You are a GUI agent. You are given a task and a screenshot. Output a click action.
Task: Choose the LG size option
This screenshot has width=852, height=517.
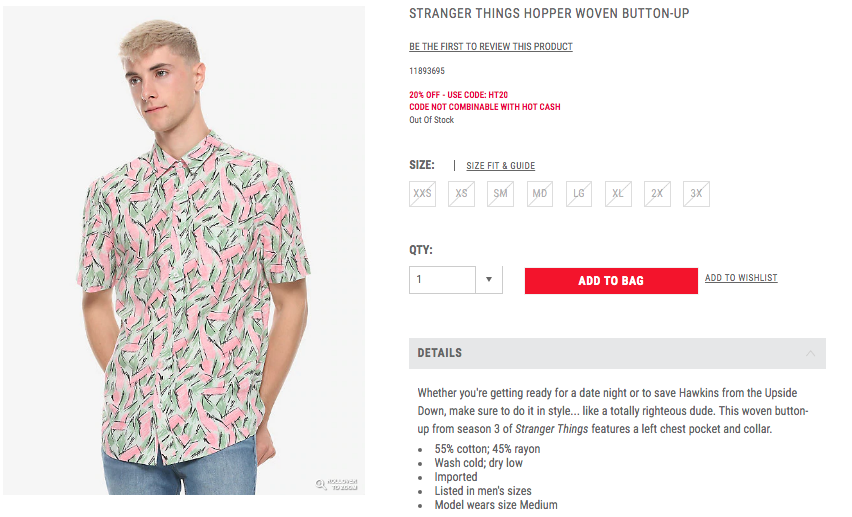coord(579,193)
